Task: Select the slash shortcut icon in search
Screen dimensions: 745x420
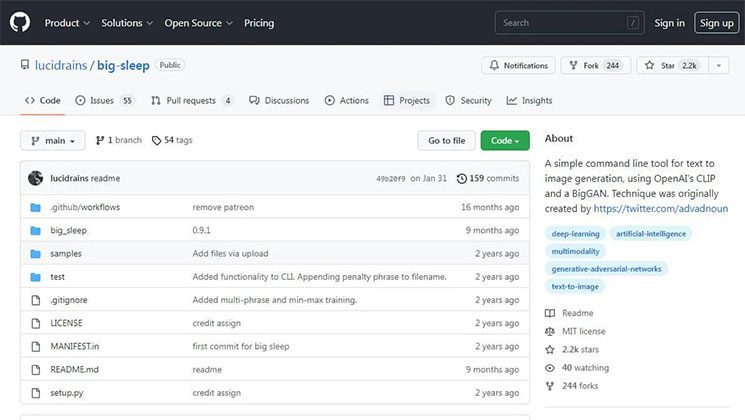Action: [x=633, y=23]
